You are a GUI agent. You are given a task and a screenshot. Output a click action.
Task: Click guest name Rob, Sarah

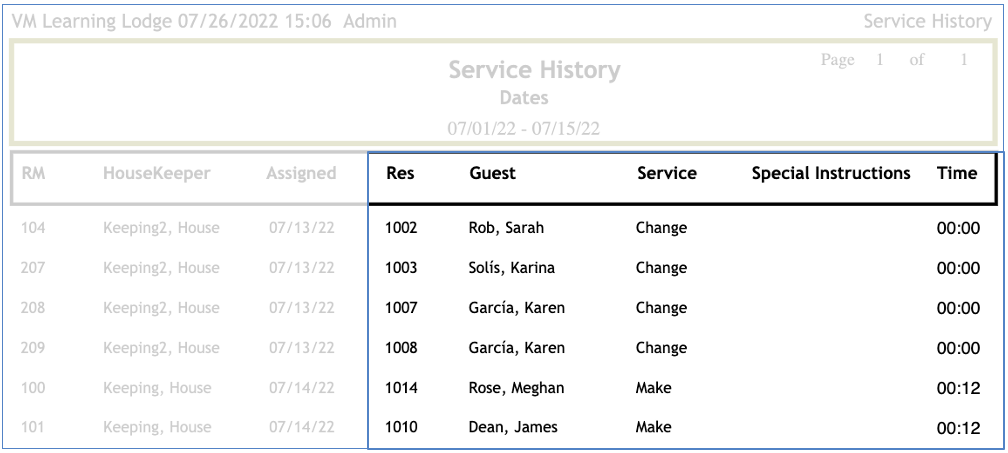(506, 228)
